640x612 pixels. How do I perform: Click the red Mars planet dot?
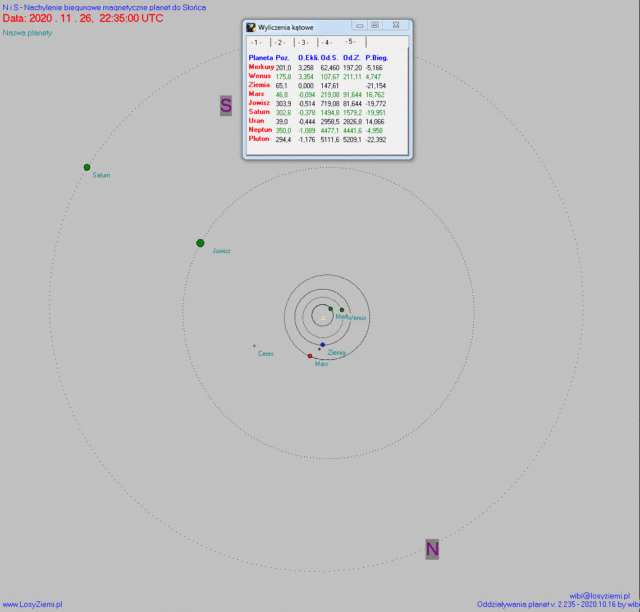pyautogui.click(x=310, y=356)
